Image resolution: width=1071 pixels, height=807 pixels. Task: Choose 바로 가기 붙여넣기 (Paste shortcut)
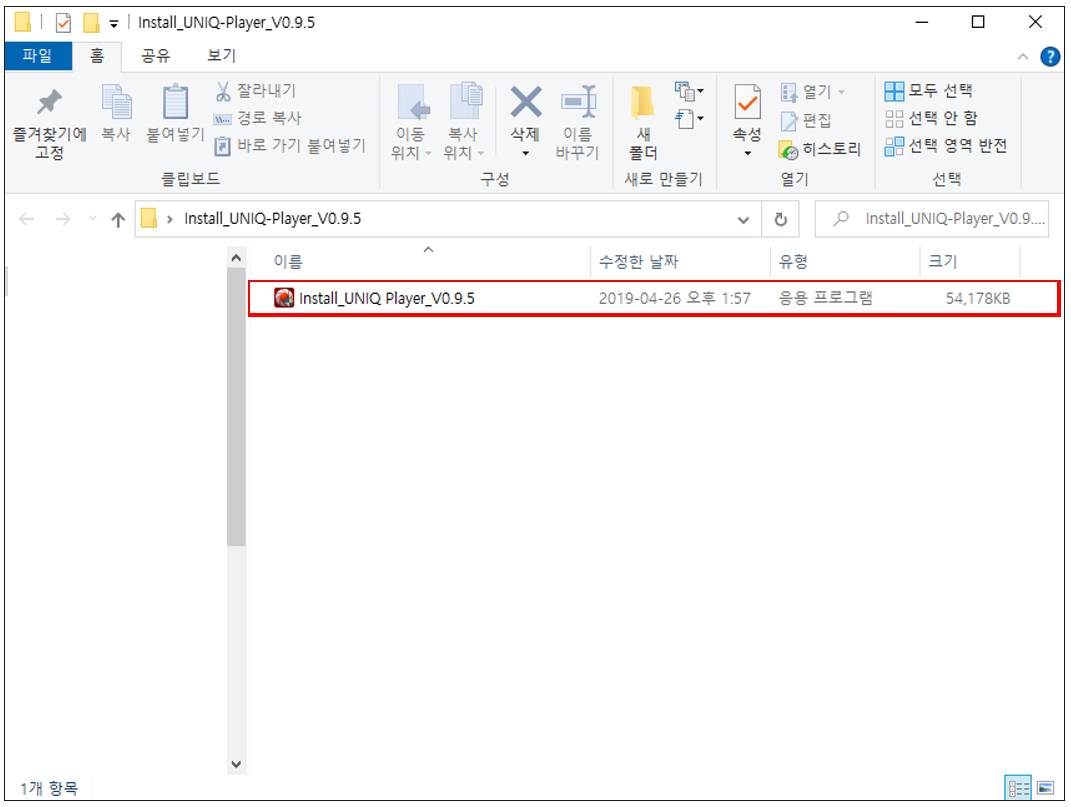coord(290,146)
